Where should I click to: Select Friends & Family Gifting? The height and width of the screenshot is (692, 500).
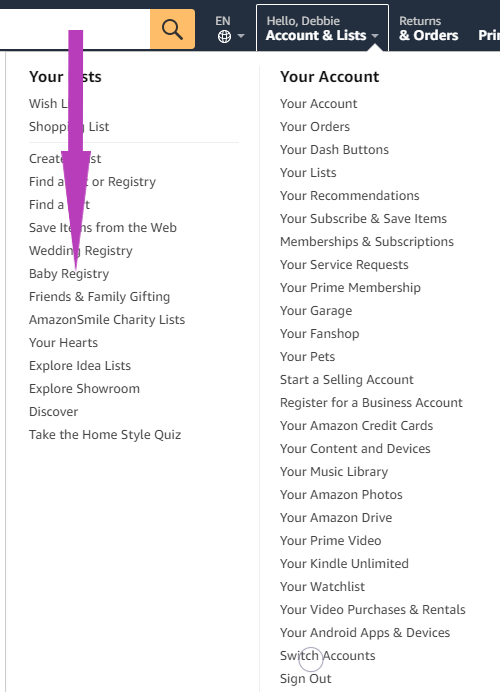99,297
